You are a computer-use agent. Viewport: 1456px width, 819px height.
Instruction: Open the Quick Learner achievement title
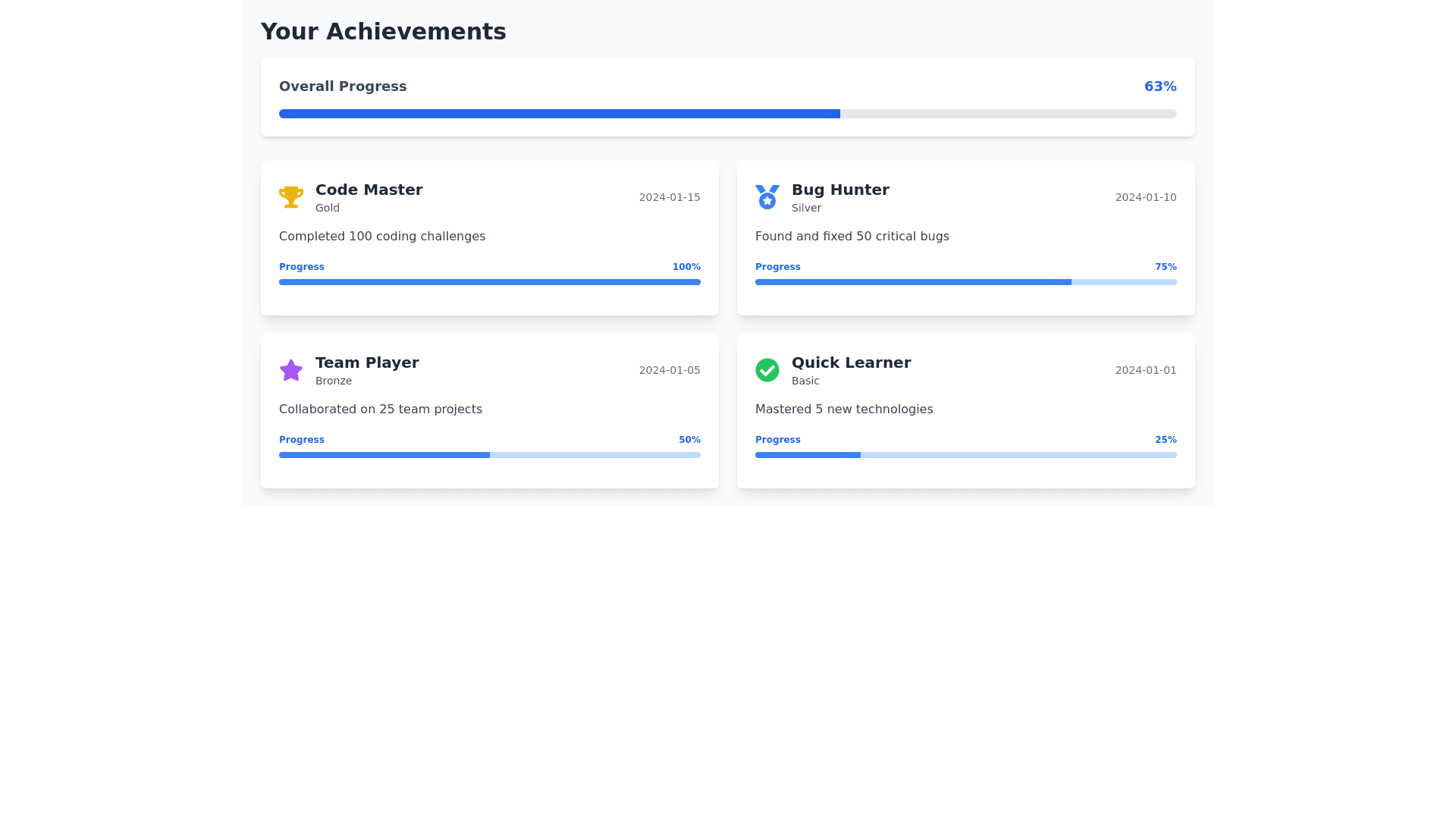coord(851,362)
